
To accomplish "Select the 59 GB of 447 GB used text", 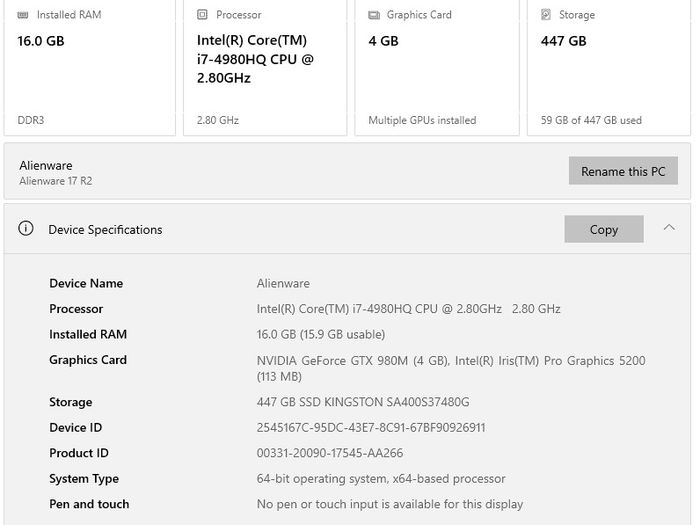I will [591, 120].
